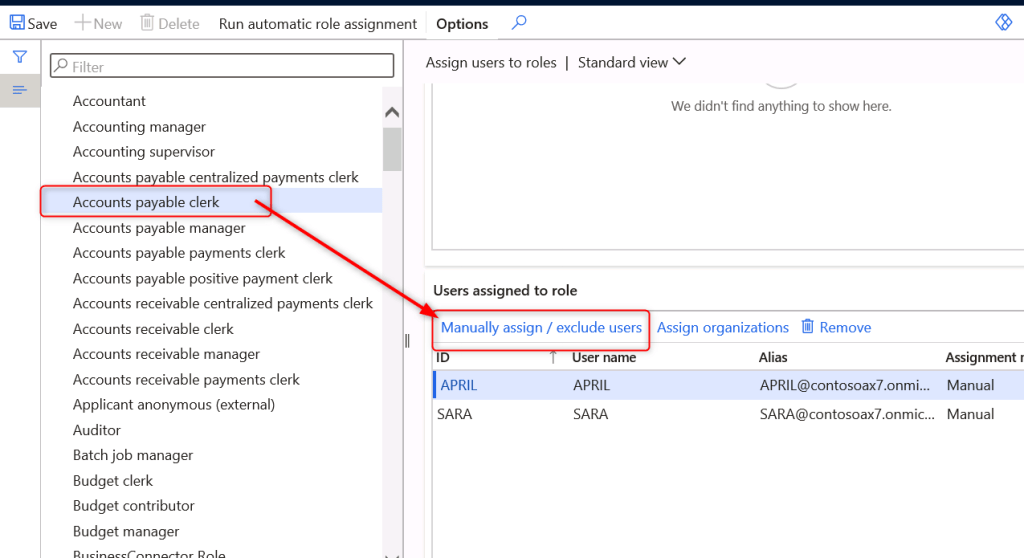Open the Options menu tab

pyautogui.click(x=462, y=23)
